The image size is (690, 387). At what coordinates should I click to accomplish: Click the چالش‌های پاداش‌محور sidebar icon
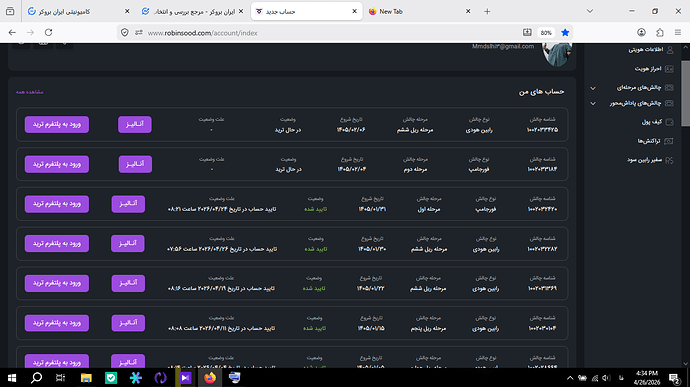669,103
